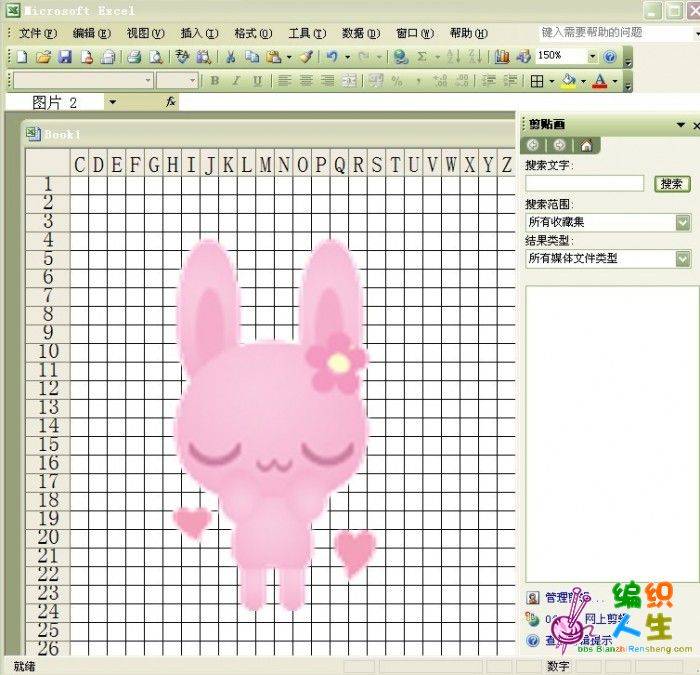Open the 格式(O) menu

(x=253, y=33)
